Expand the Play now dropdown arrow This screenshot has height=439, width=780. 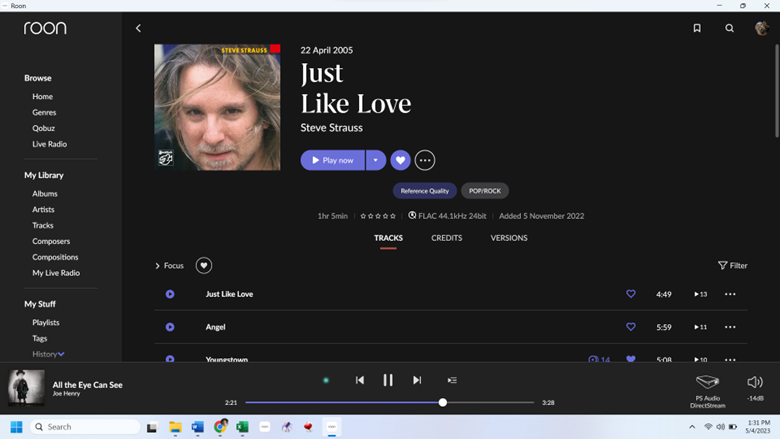coord(376,160)
